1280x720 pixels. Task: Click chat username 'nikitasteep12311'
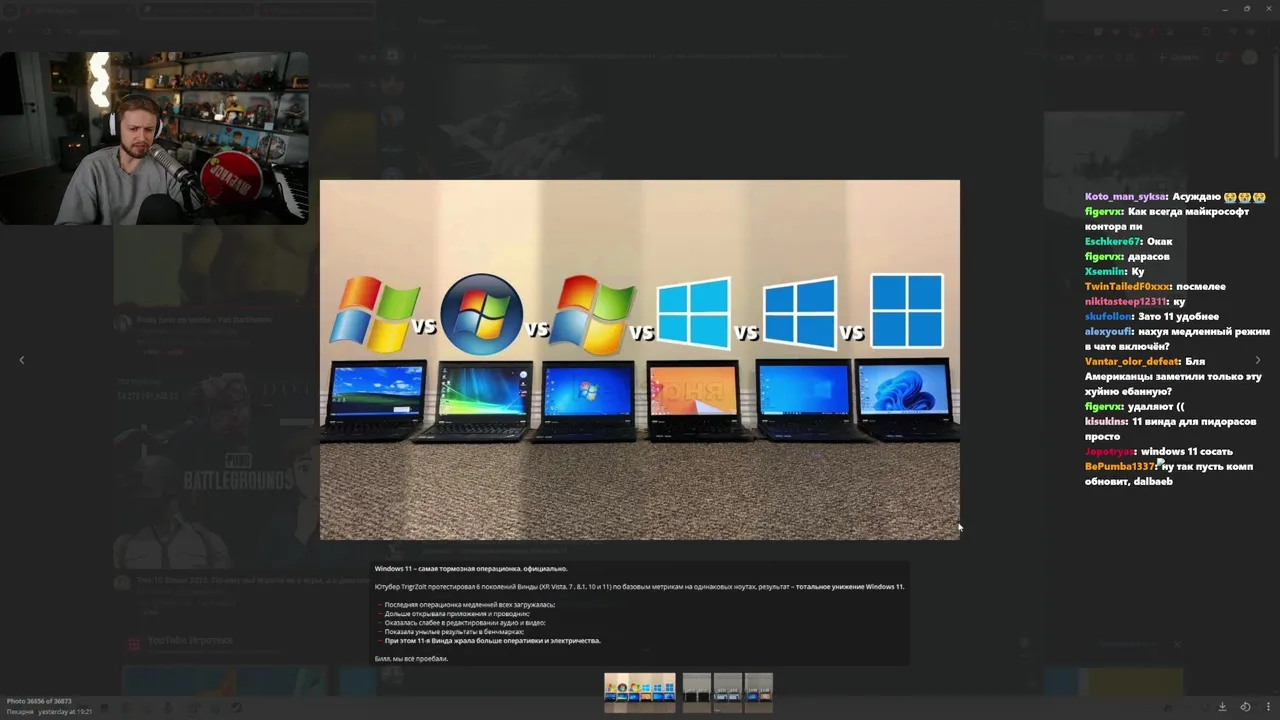(1126, 302)
